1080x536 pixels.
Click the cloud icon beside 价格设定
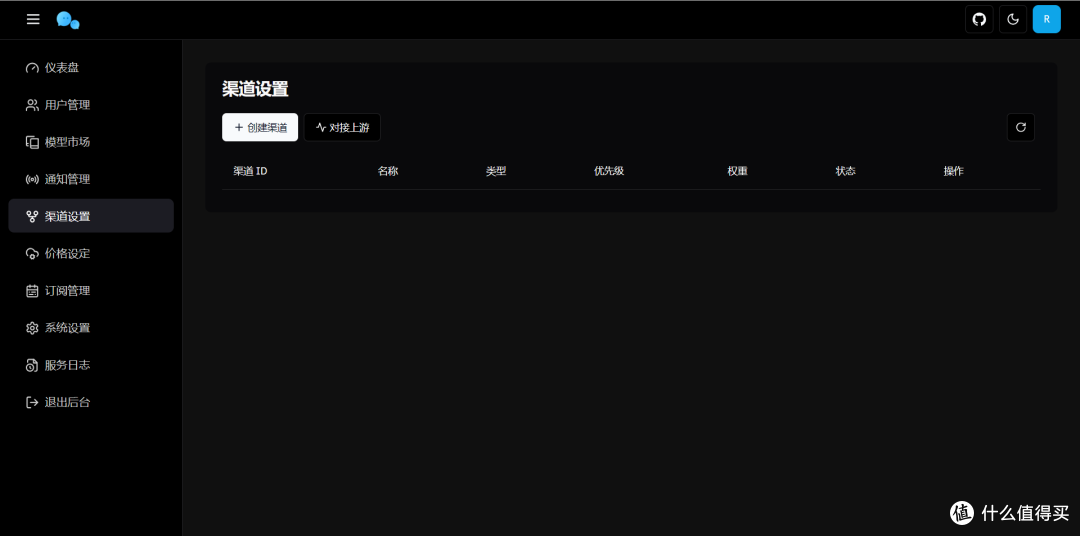[32, 254]
